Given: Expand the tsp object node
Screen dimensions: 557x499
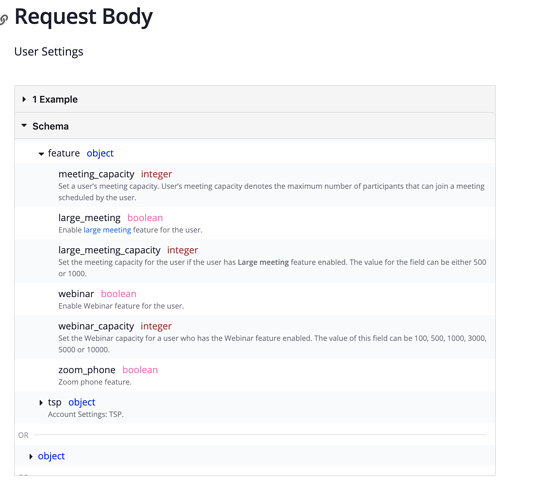Looking at the screenshot, I should [41, 403].
